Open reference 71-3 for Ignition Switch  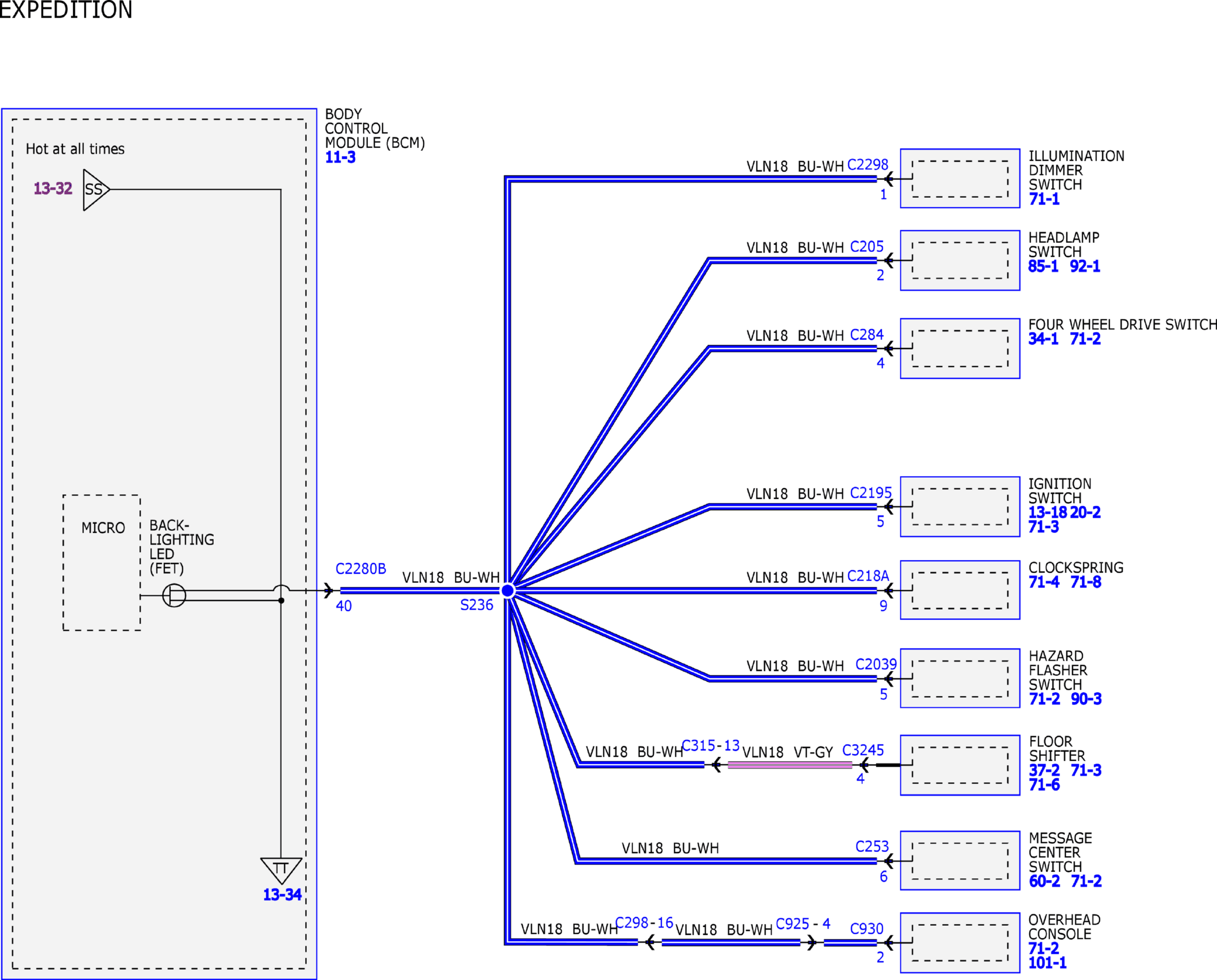(1044, 527)
